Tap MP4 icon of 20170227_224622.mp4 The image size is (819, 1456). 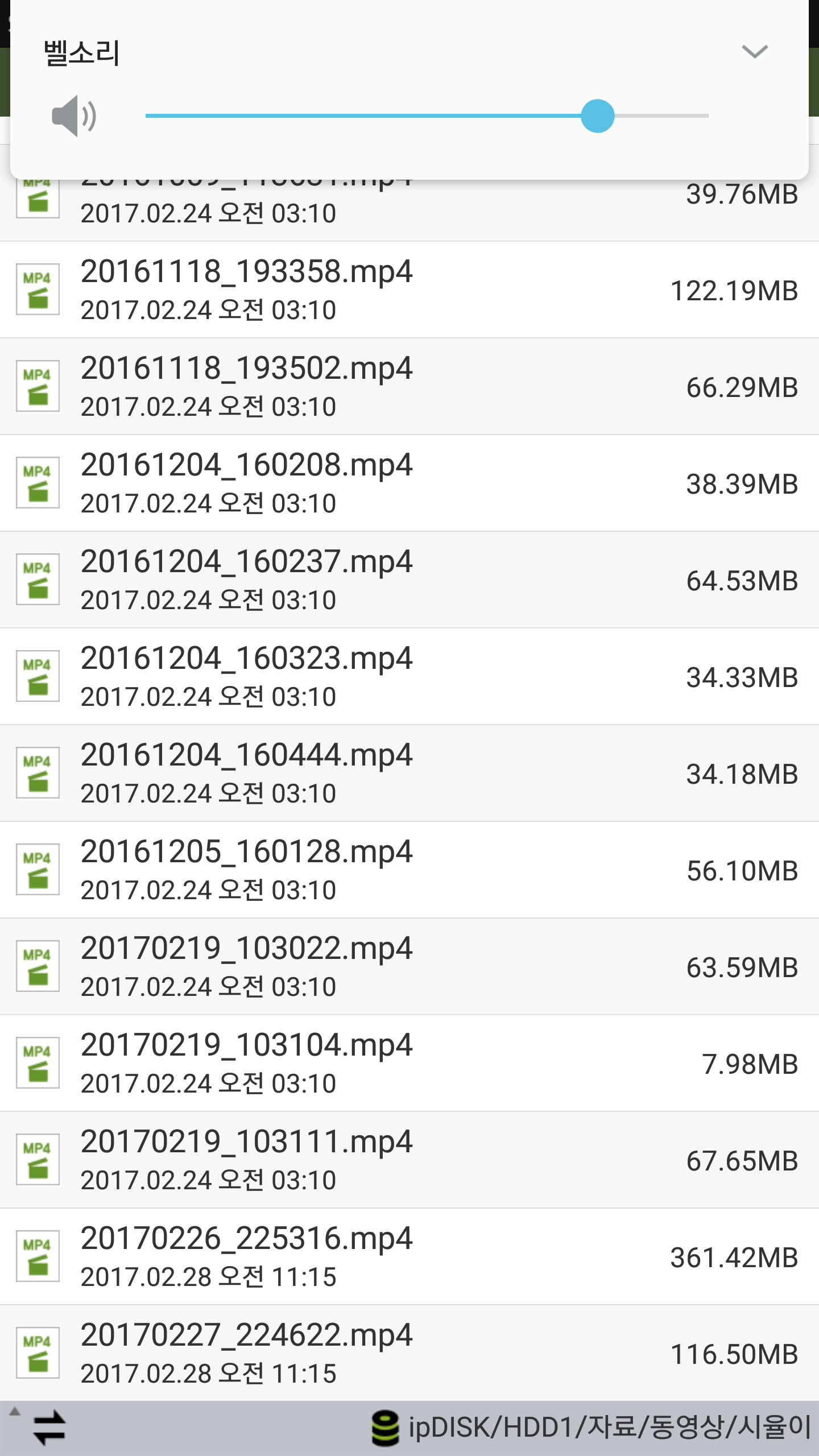tap(38, 1353)
